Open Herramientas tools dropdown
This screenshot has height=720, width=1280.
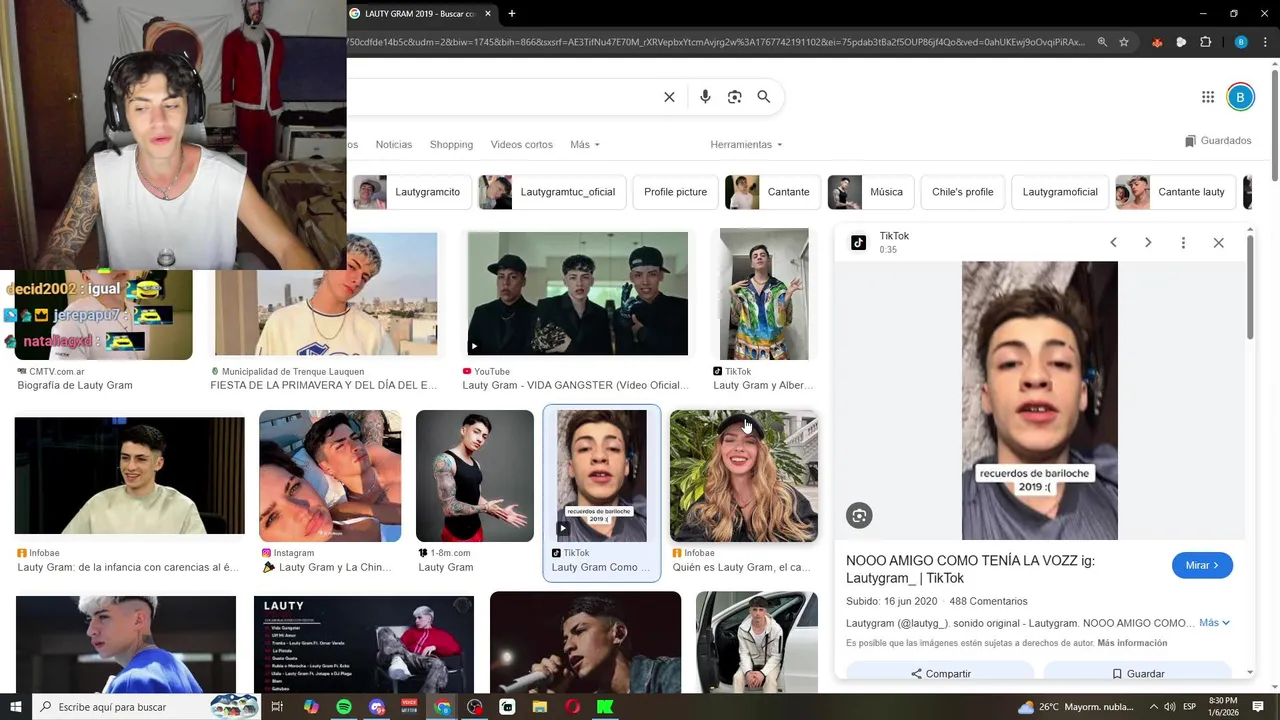(746, 145)
